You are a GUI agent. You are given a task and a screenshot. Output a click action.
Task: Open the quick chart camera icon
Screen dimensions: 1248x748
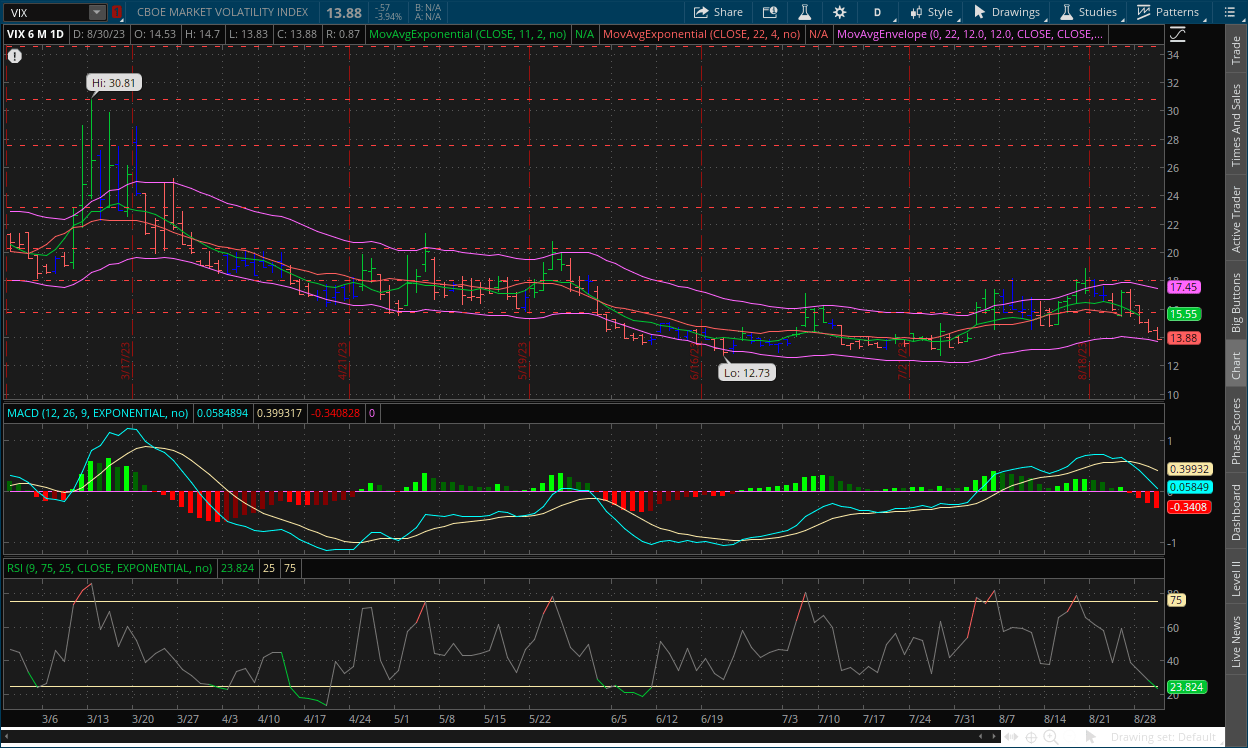769,12
